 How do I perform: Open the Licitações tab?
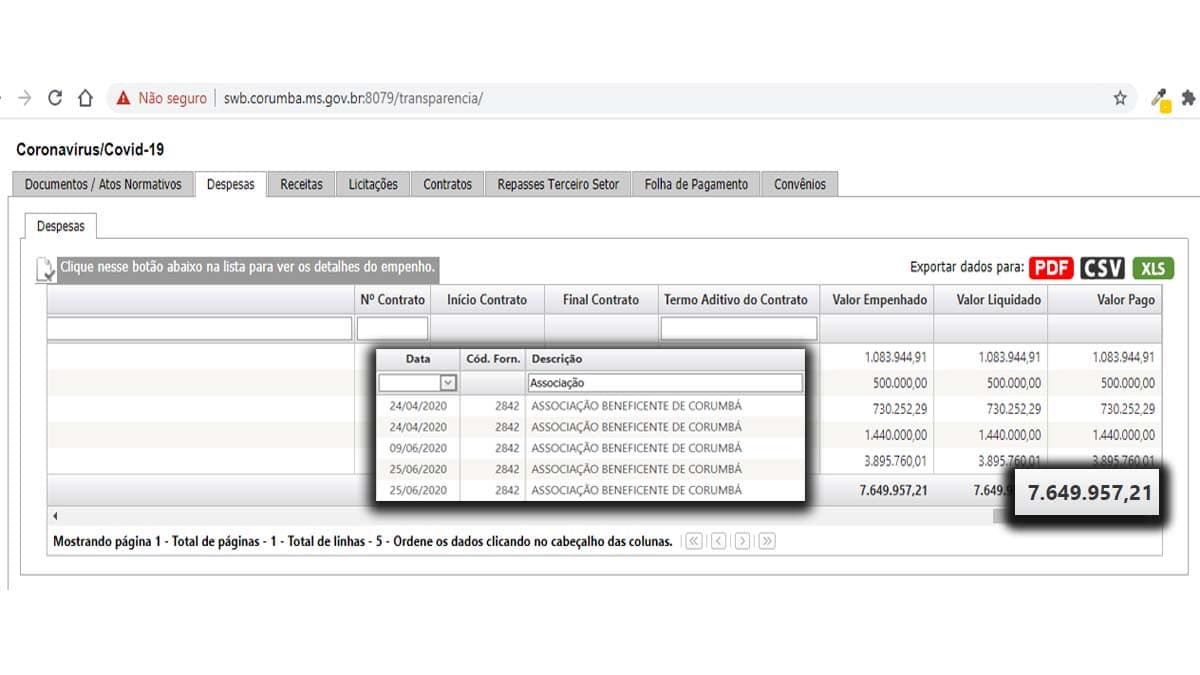coord(373,184)
